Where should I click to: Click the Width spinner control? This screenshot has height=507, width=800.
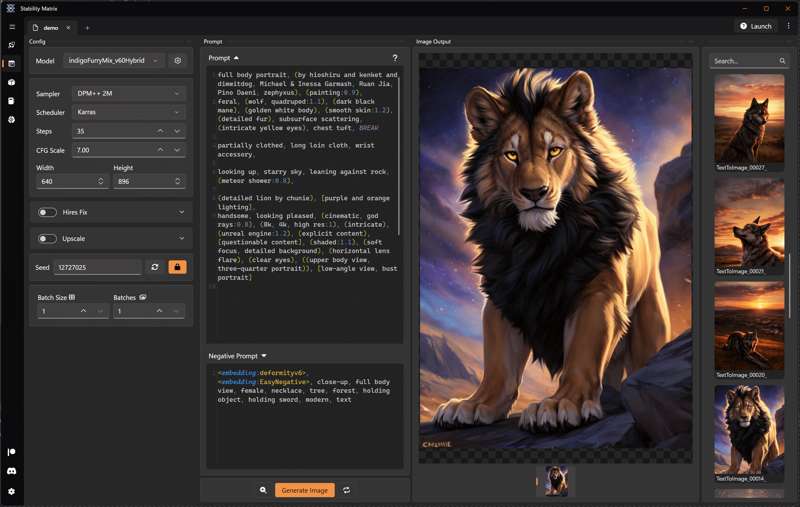pos(101,181)
